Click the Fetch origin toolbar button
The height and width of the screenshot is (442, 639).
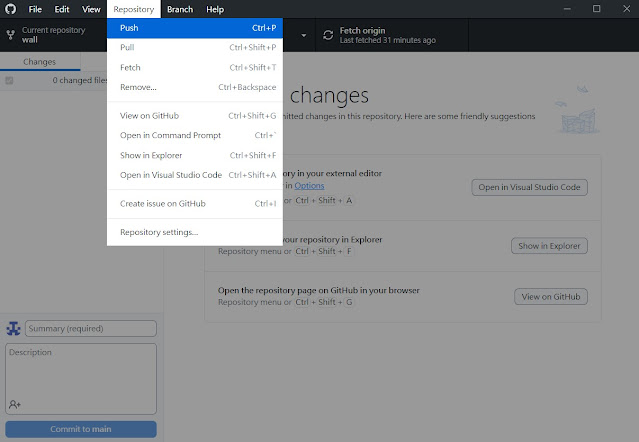392,35
